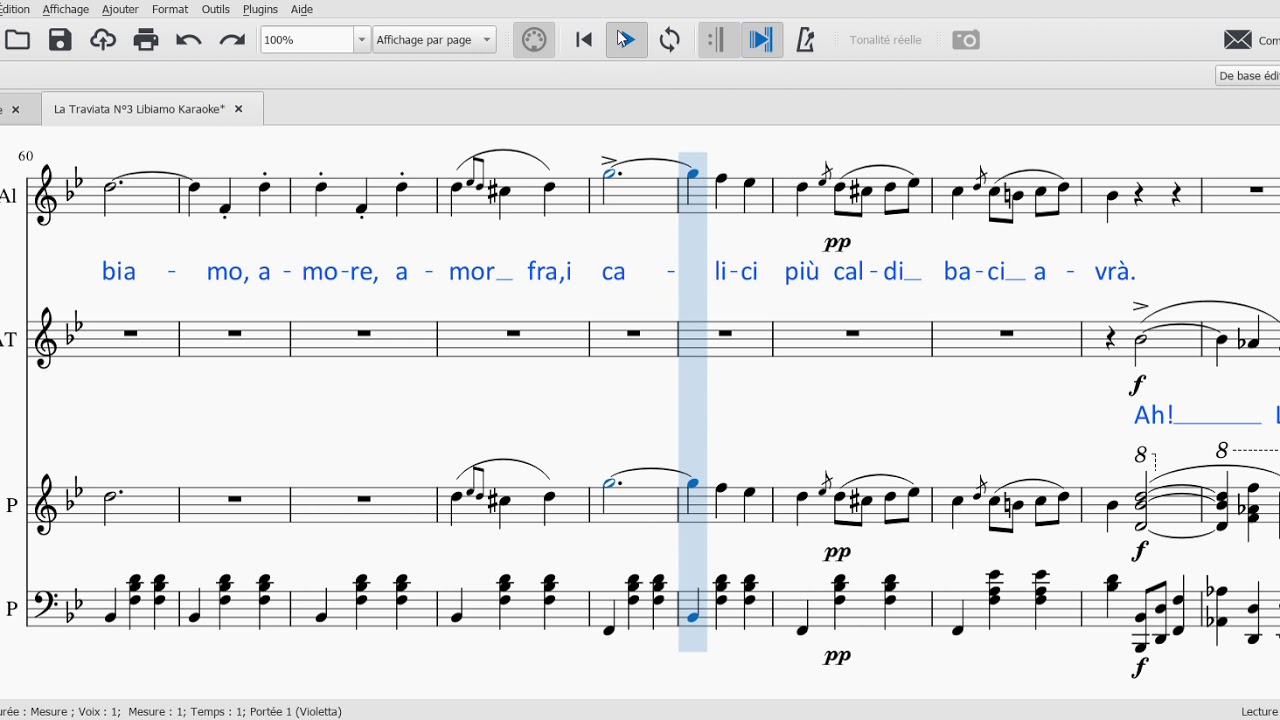Toggle Tonalité réelle concert pitch
This screenshot has height=720, width=1280.
point(885,40)
